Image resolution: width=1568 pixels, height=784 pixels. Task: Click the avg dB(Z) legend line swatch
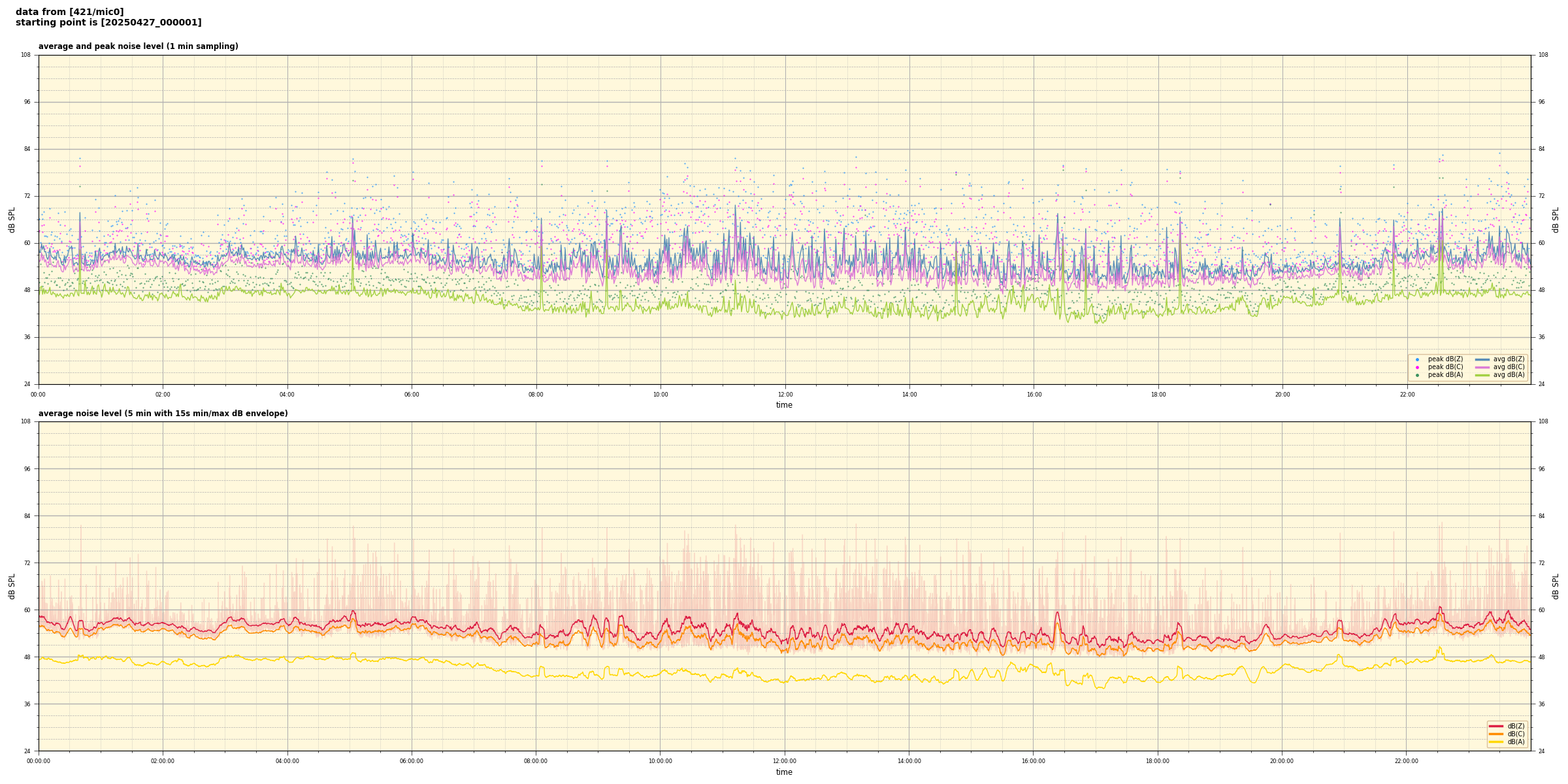pos(1482,359)
